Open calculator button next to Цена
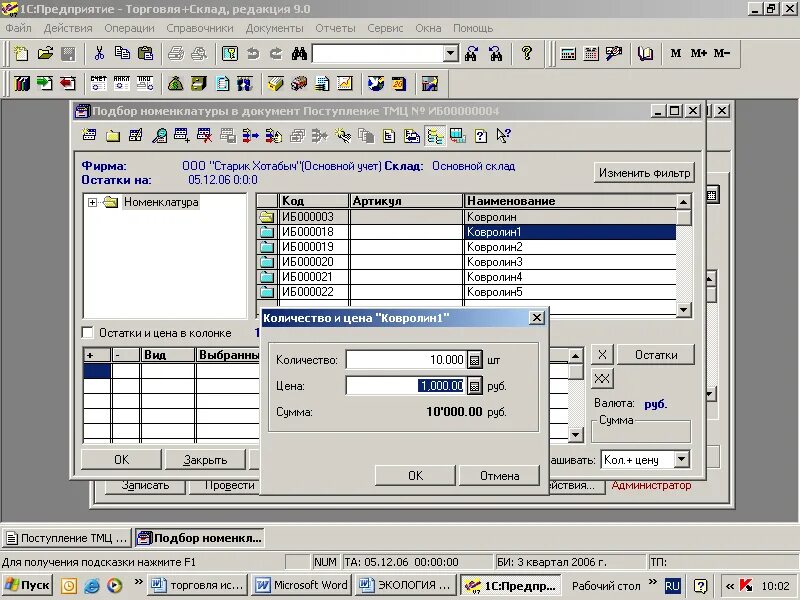The height and width of the screenshot is (600, 800). [x=474, y=386]
